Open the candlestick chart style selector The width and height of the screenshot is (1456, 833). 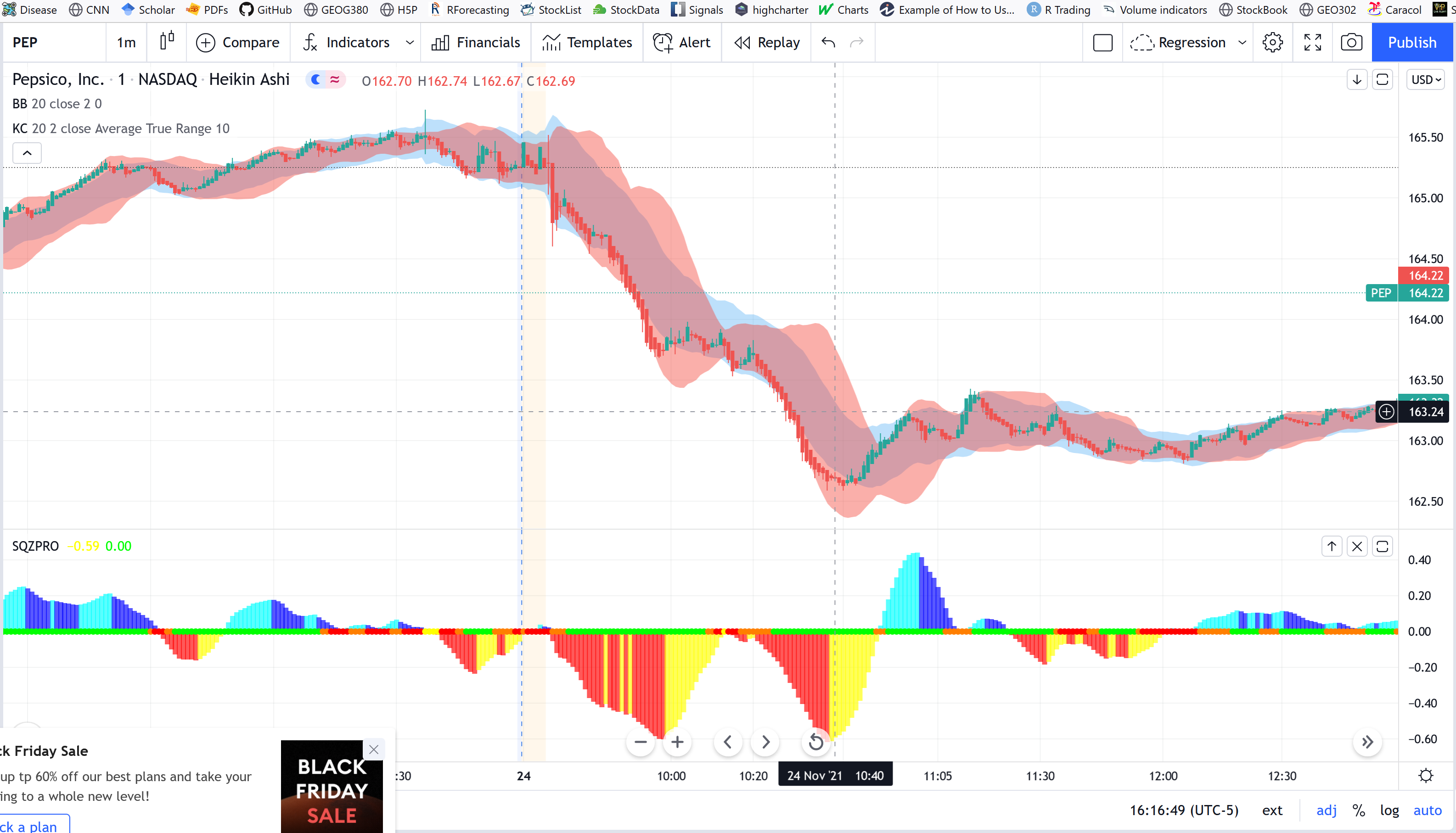click(x=167, y=42)
